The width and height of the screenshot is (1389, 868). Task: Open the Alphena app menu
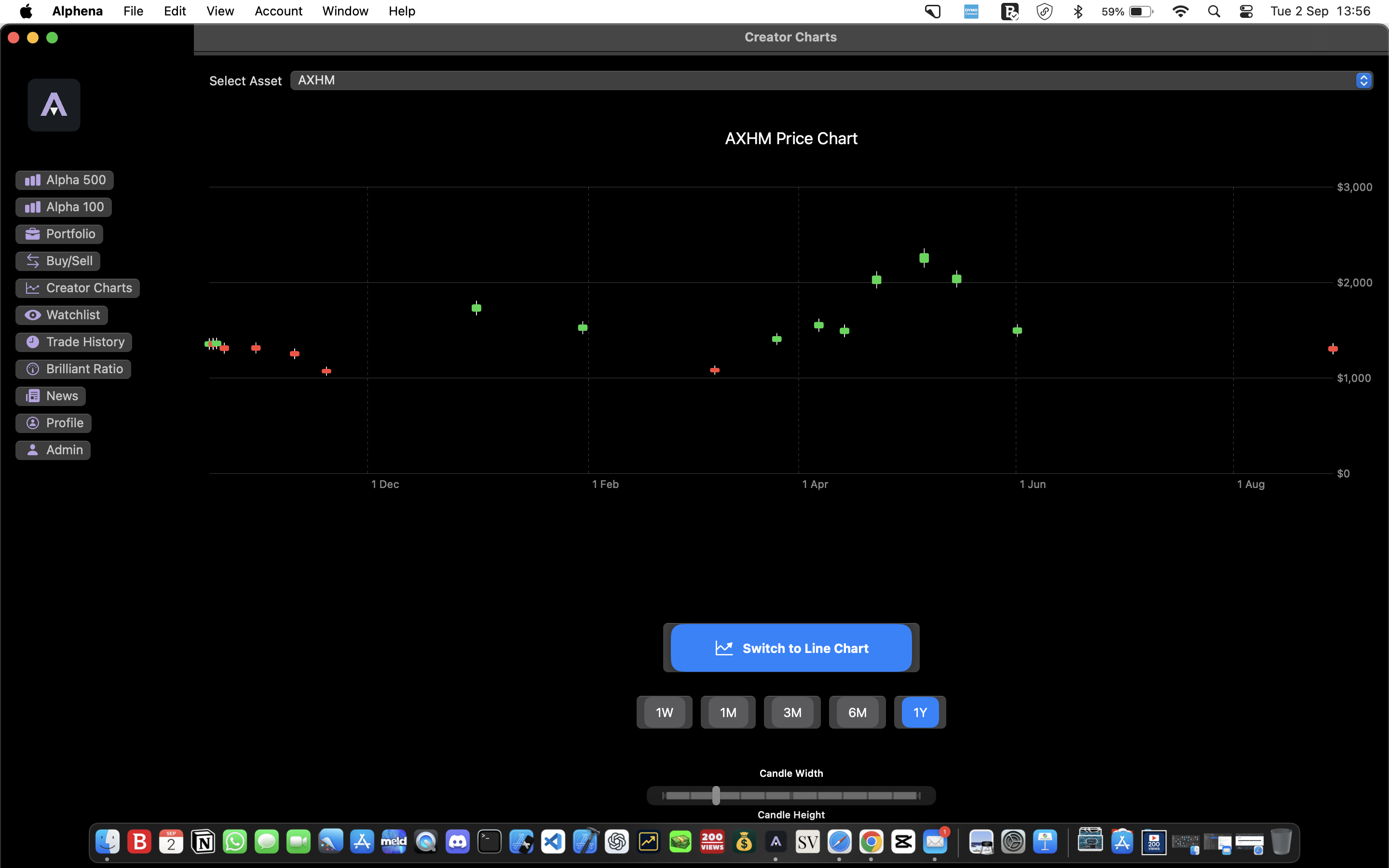[78, 11]
